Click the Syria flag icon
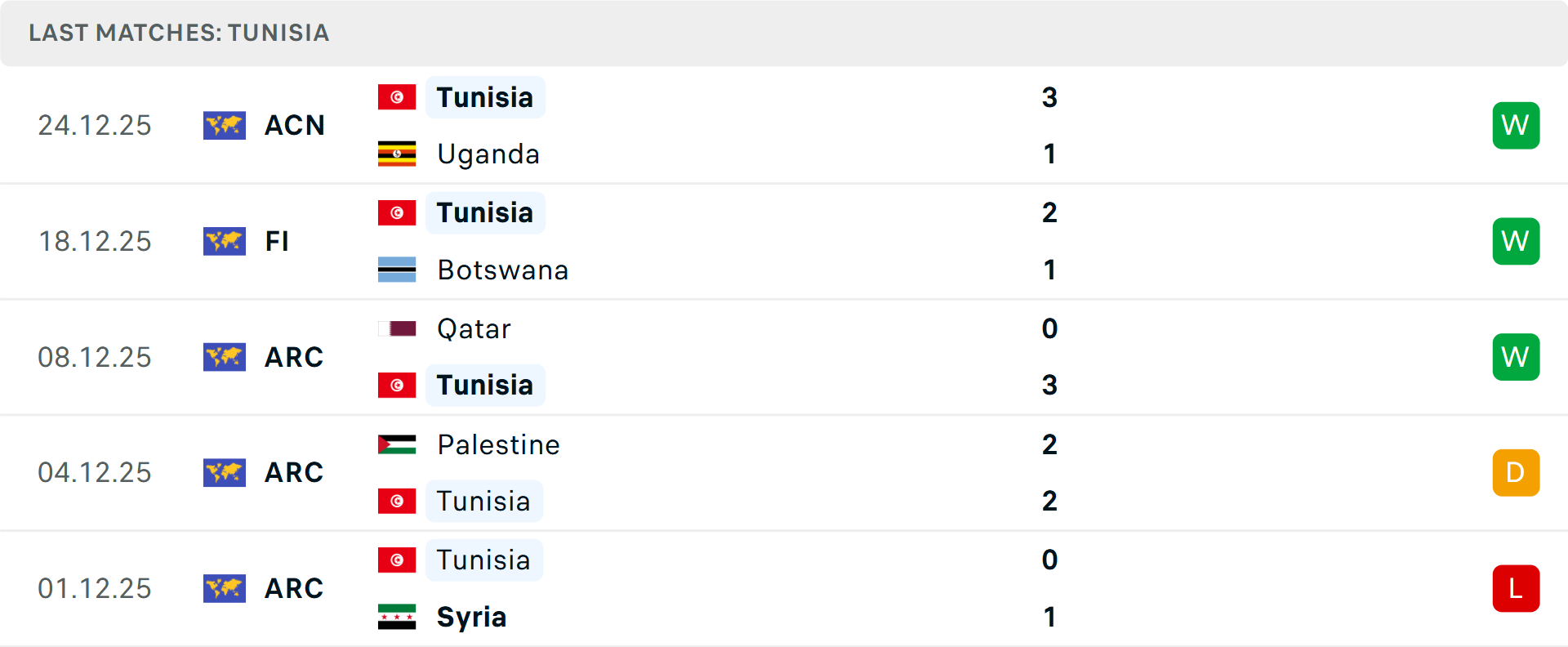Image resolution: width=1568 pixels, height=647 pixels. click(x=397, y=617)
